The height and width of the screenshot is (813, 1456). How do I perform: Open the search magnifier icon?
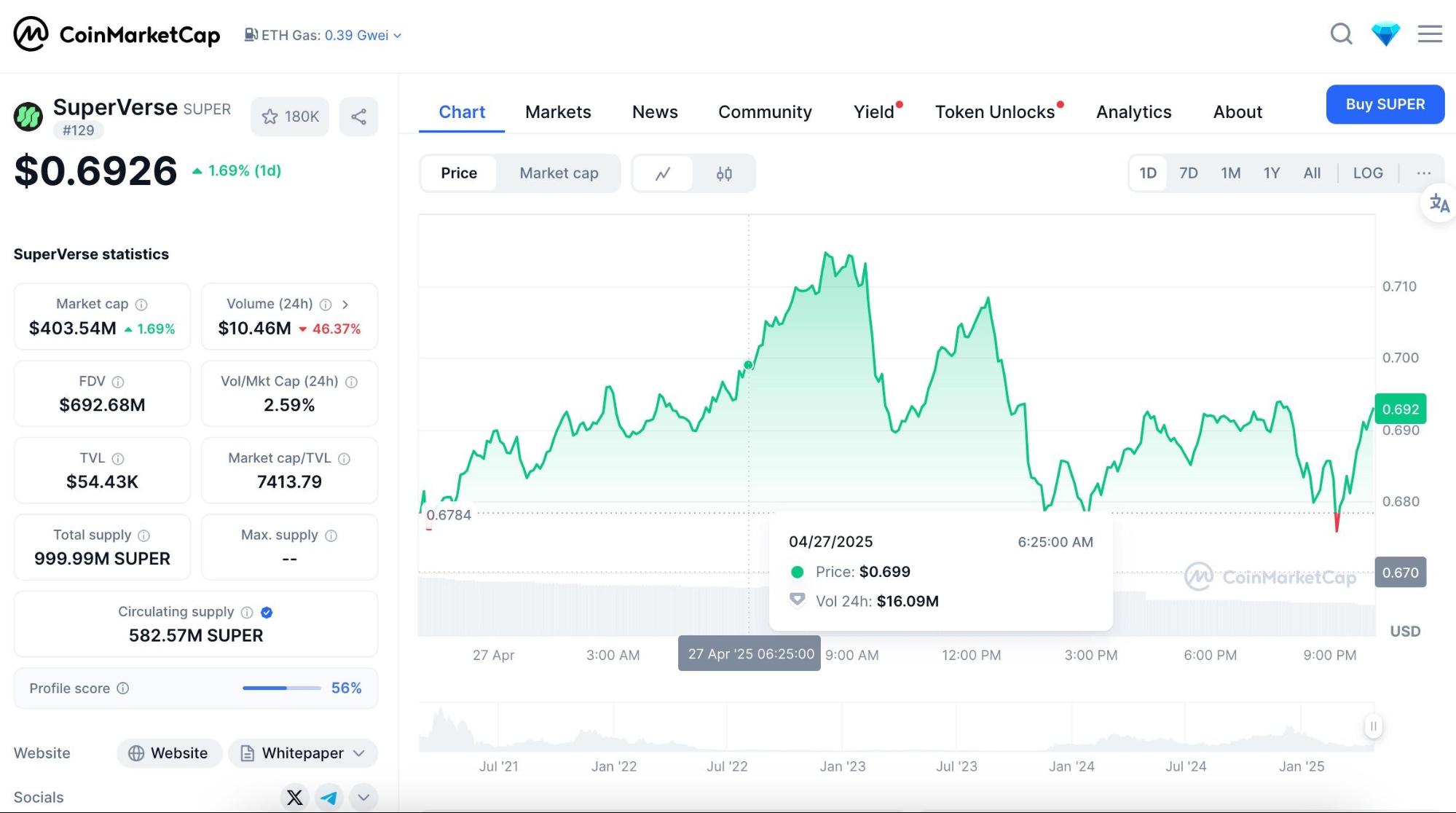(1341, 34)
